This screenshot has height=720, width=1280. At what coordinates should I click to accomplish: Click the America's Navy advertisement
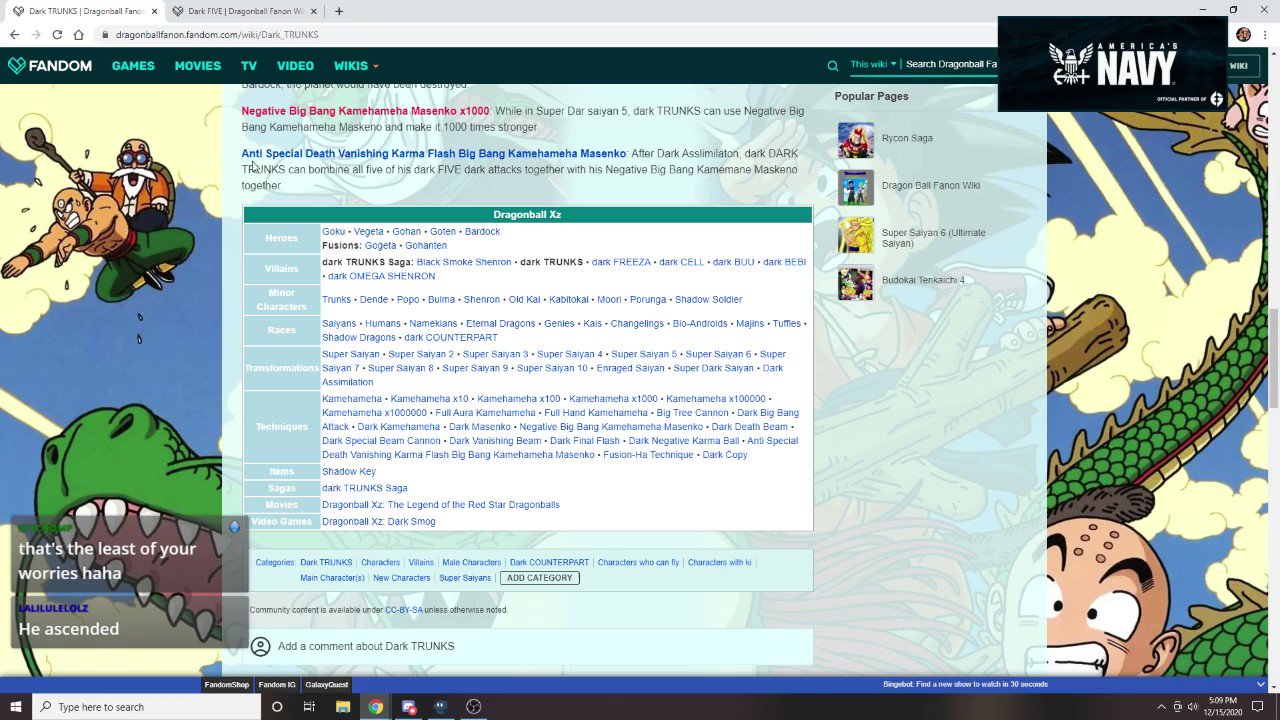[1112, 64]
